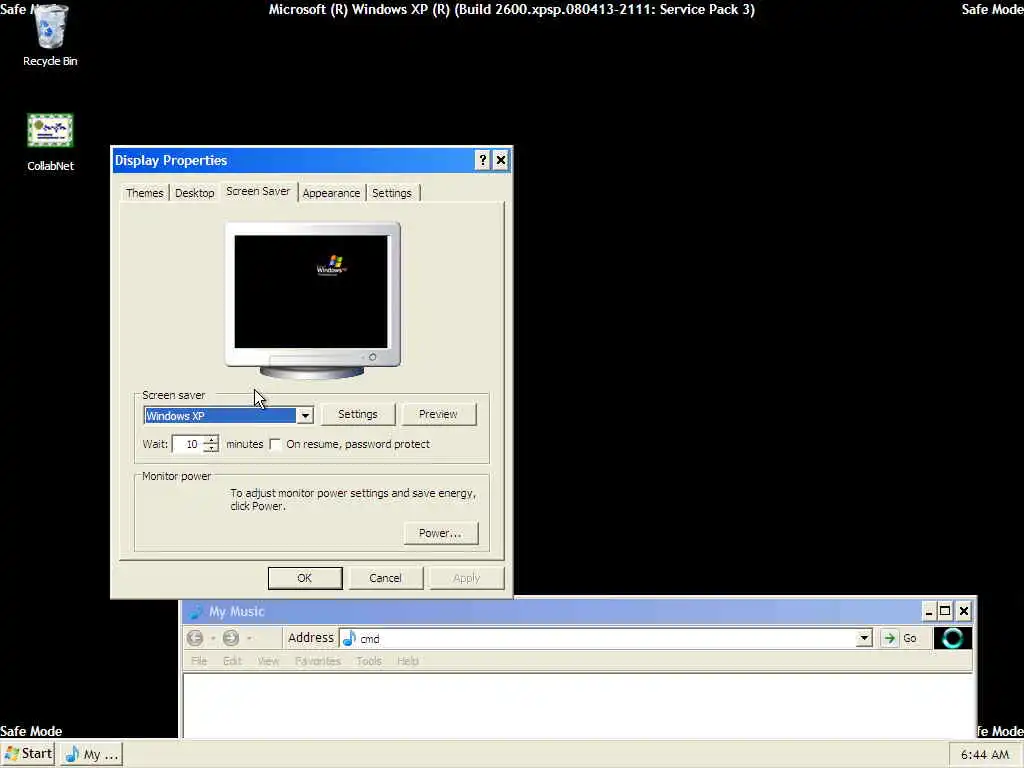This screenshot has height=768, width=1024.
Task: Click the help question mark in Display Properties
Action: [x=482, y=160]
